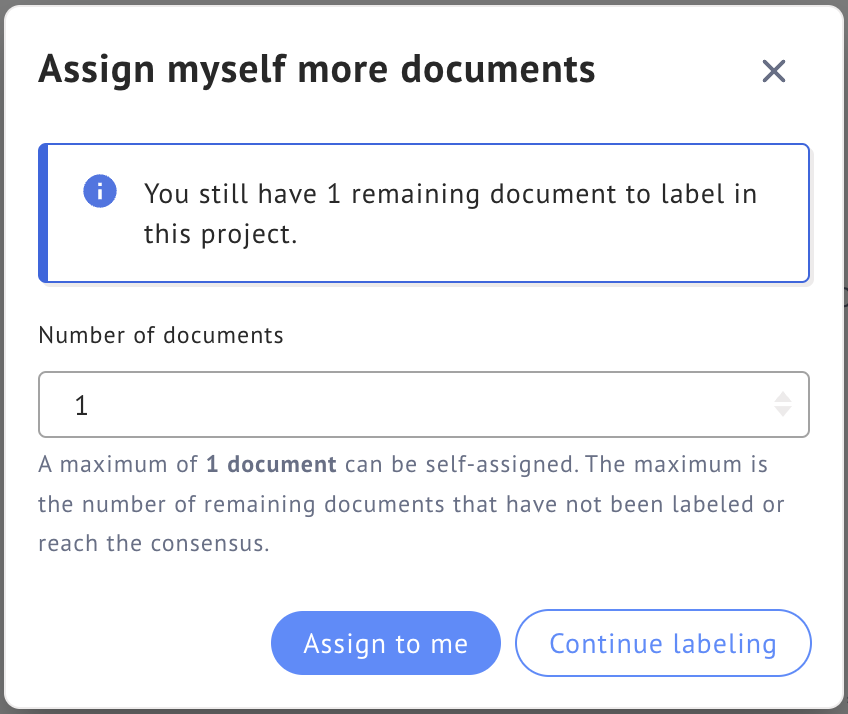This screenshot has width=848, height=714.
Task: Select the Number of documents label
Action: click(161, 335)
